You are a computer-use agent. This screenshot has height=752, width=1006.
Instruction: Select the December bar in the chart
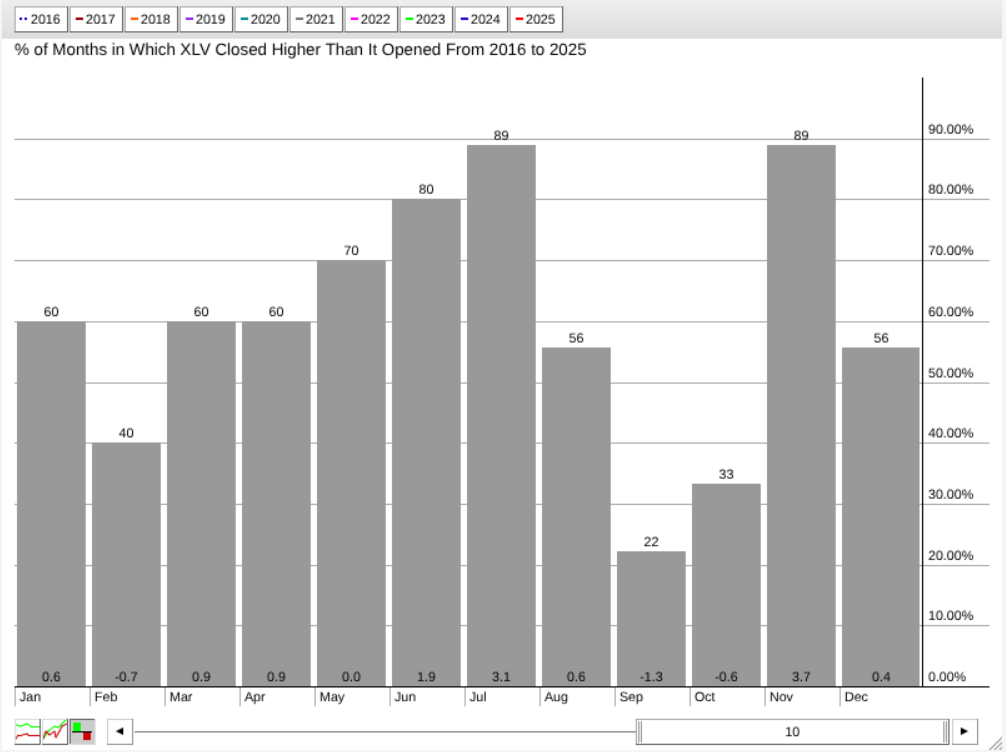[x=881, y=517]
